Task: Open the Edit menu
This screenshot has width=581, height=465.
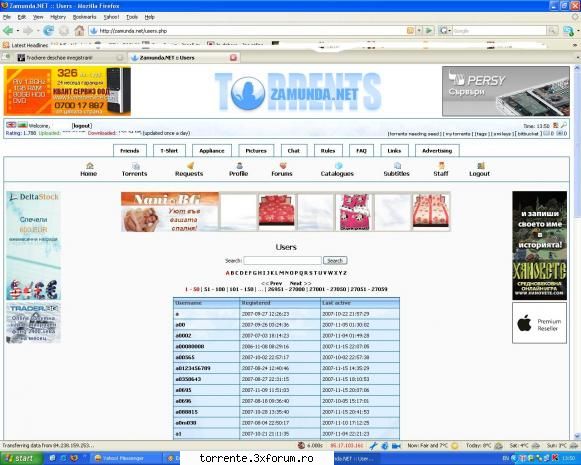Action: coord(21,17)
